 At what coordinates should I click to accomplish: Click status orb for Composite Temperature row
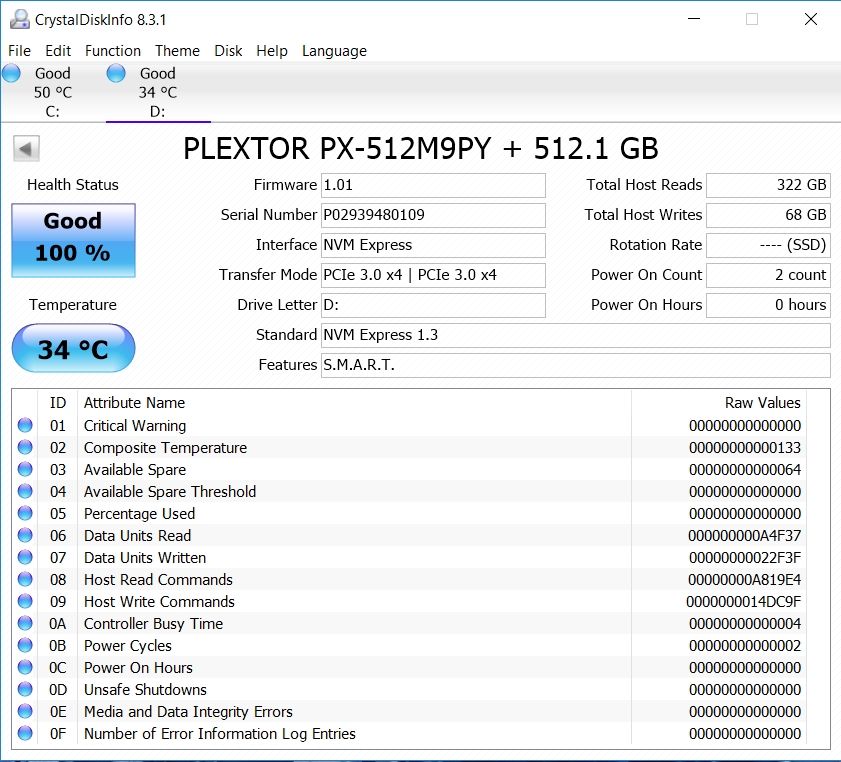click(x=25, y=448)
